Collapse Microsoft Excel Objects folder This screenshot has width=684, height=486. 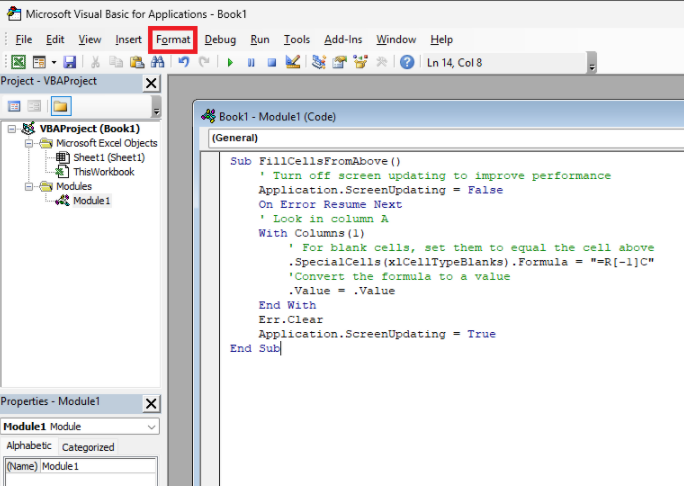click(29, 143)
